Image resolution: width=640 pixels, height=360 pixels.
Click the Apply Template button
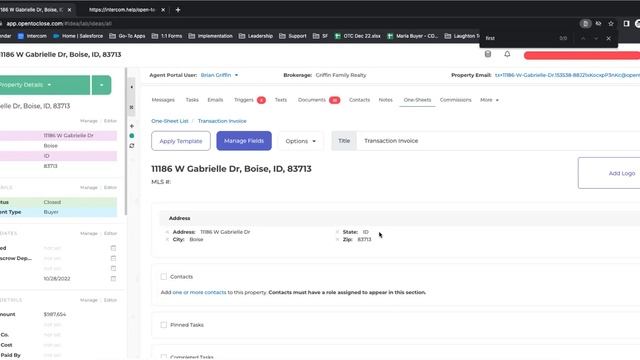click(181, 141)
